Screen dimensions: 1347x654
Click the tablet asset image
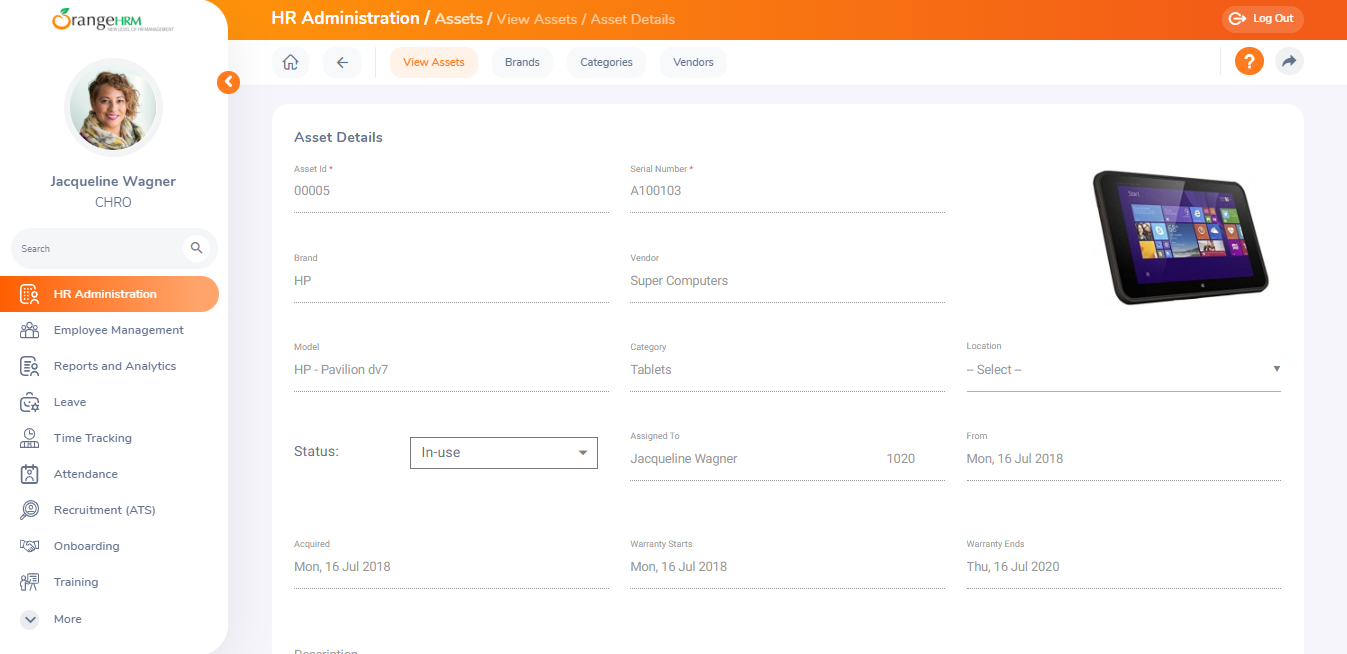pos(1180,236)
